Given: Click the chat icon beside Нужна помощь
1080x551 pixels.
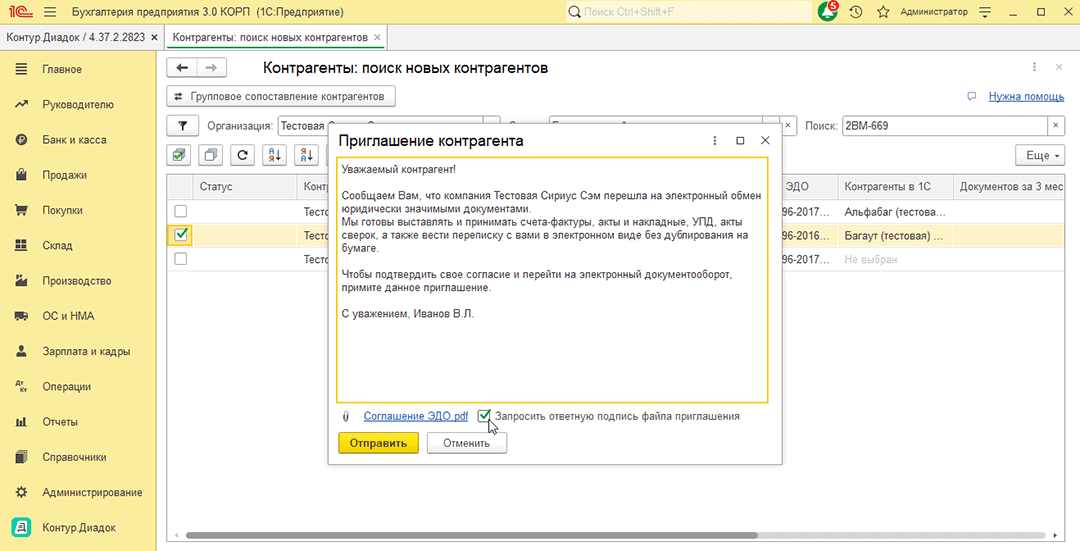Looking at the screenshot, I should click(972, 96).
